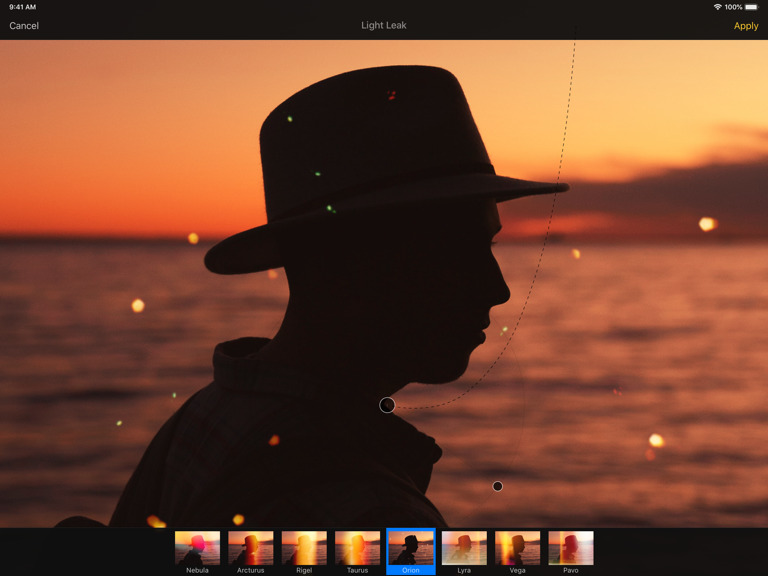Click the 100% battery percentage text
The image size is (768, 576).
point(733,7)
